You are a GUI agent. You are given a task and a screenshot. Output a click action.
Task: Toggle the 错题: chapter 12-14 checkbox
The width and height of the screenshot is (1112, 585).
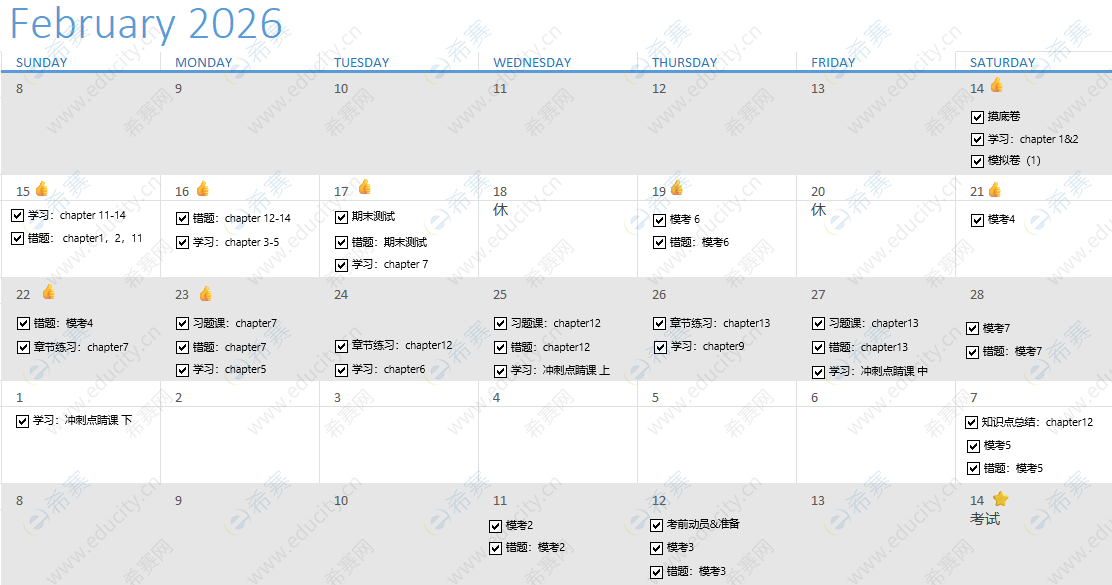tap(182, 218)
